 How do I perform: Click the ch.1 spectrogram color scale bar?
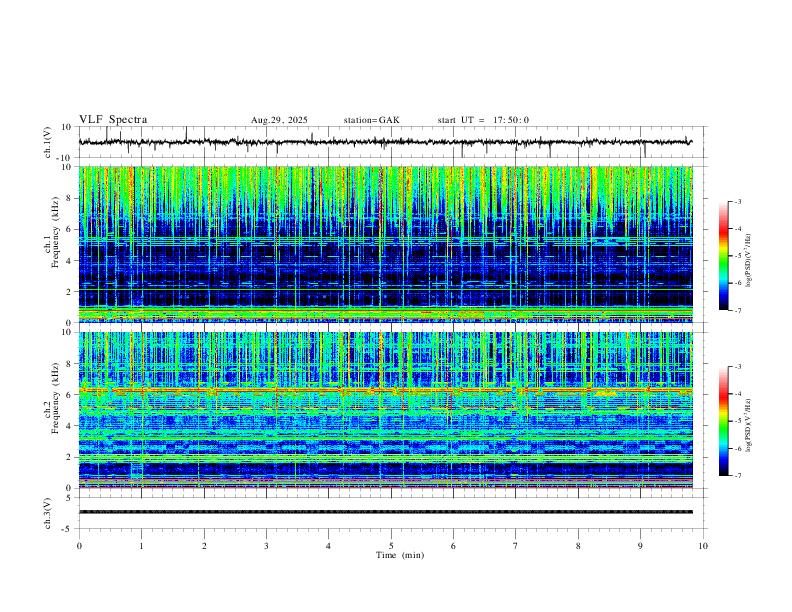[x=724, y=256]
